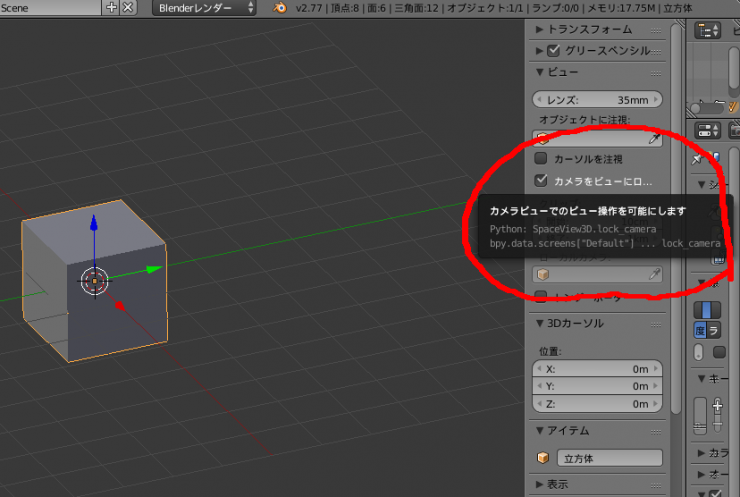Enable the カーソルを注視 checkbox
Viewport: 740px width, 497px height.
click(x=541, y=158)
